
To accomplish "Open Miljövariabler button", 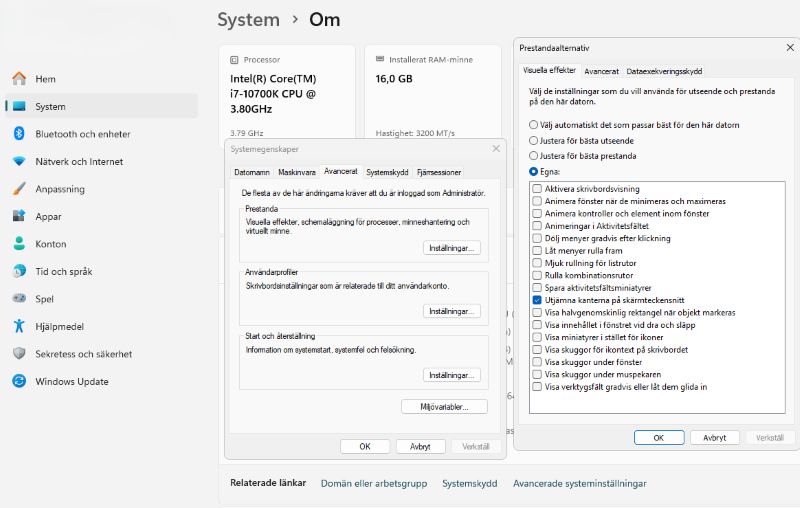I will [444, 407].
